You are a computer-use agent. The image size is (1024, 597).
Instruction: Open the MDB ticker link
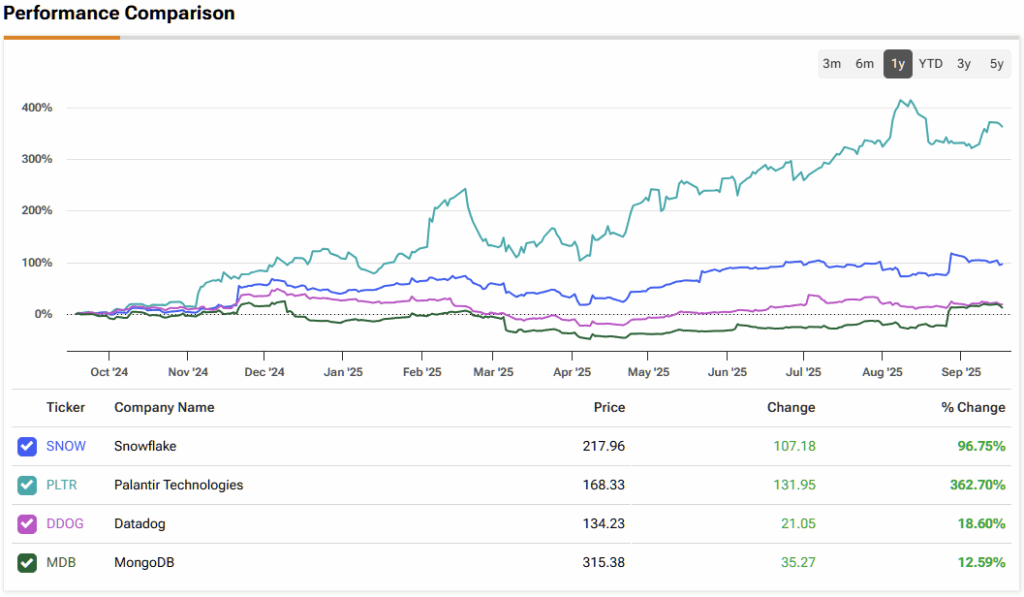click(61, 563)
